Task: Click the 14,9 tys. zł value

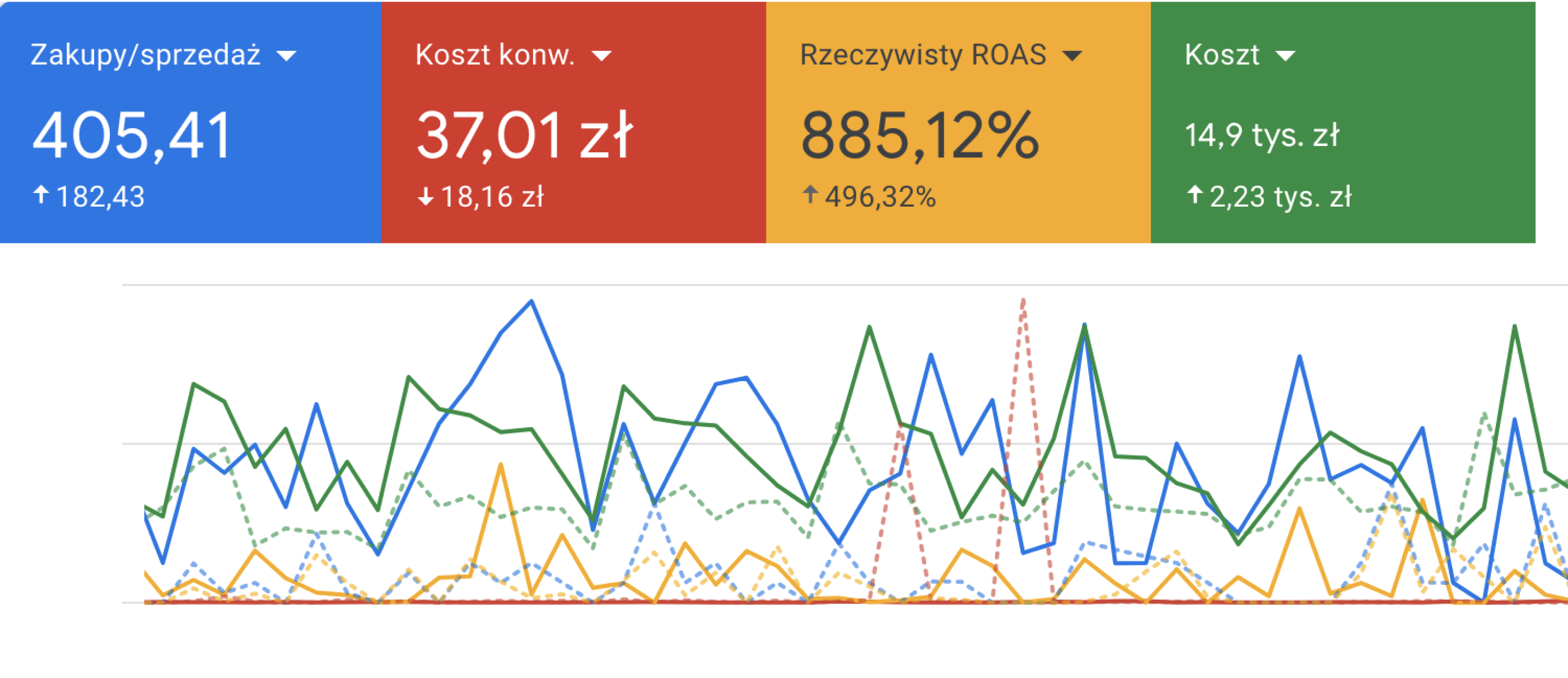Action: [1262, 135]
